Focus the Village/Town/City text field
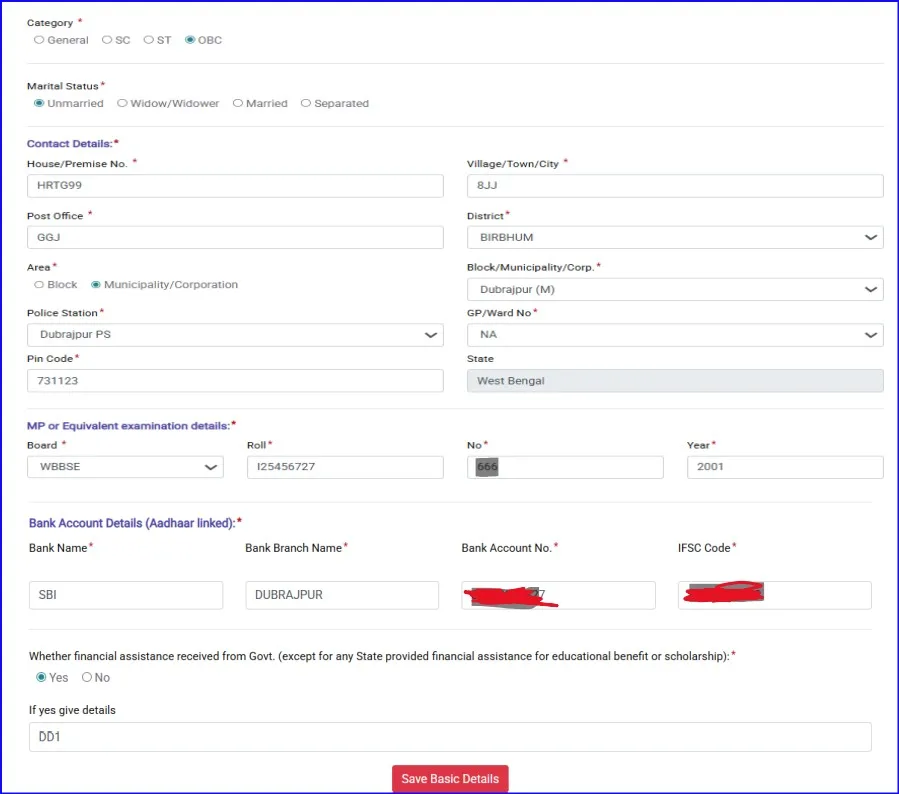The image size is (899, 794). point(674,186)
